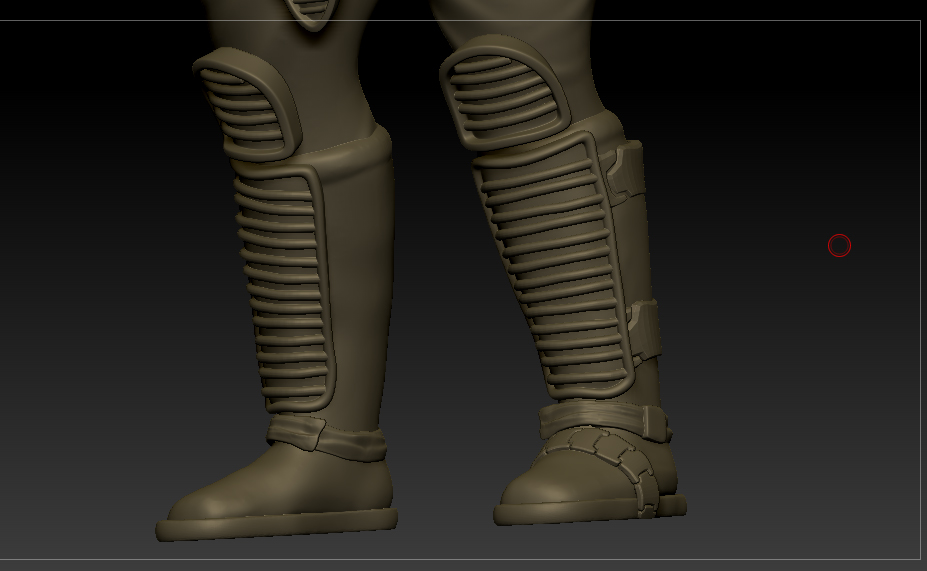Viewport: 927px width, 571px height.
Task: Click the knee pad on the left-hand leg
Action: coord(248,103)
